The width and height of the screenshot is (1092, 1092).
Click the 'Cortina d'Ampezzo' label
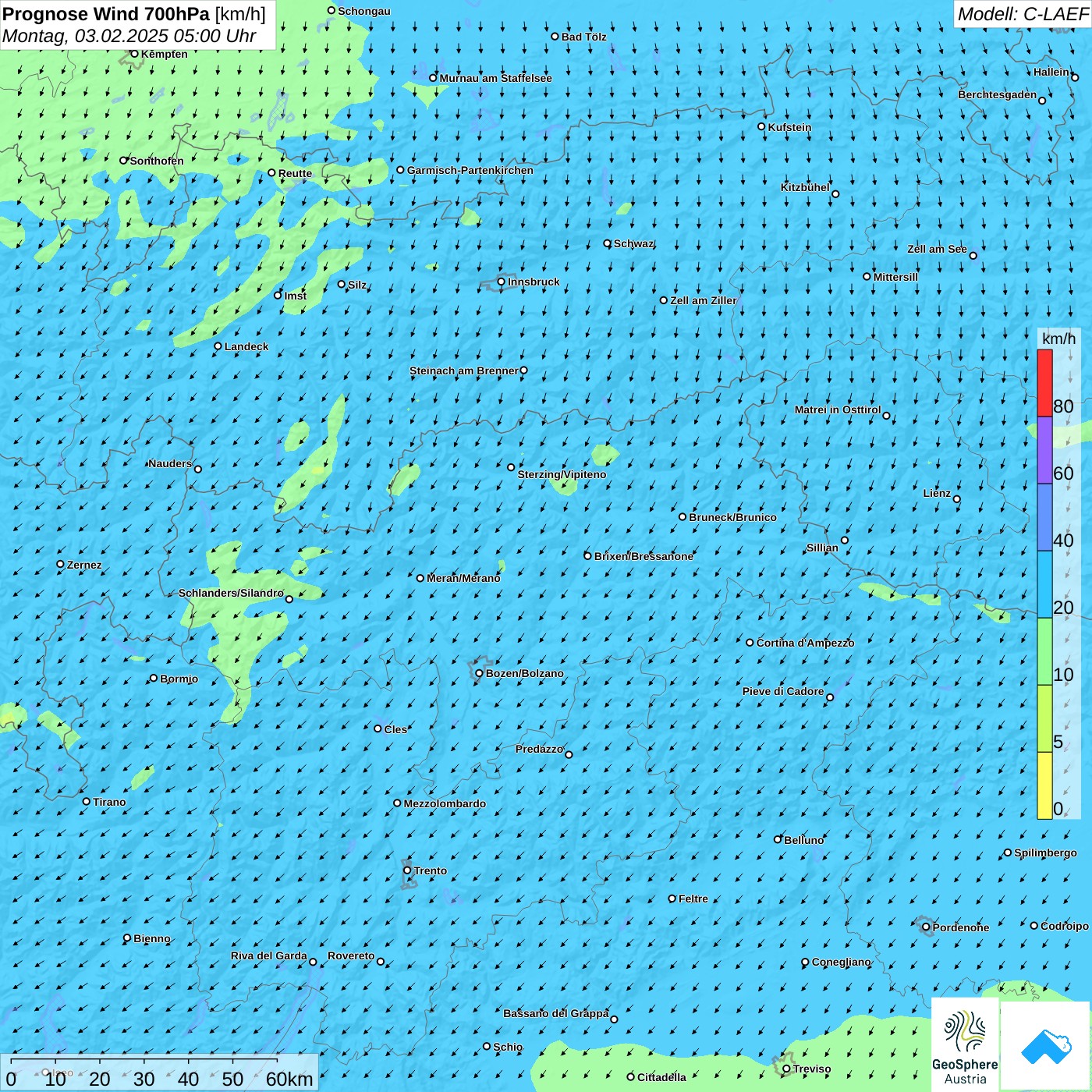805,643
